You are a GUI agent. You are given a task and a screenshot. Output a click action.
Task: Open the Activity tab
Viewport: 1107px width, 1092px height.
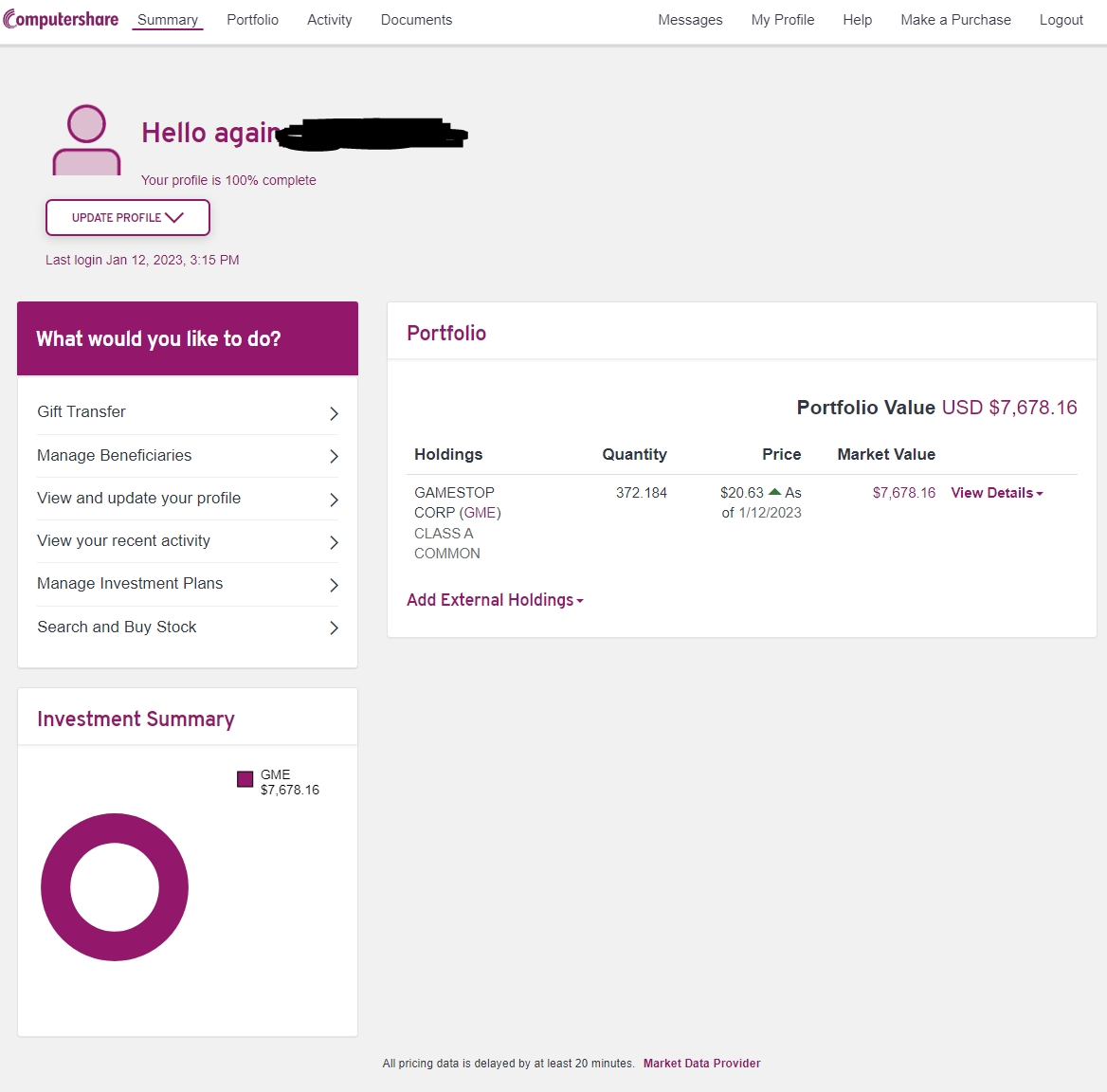pos(329,20)
